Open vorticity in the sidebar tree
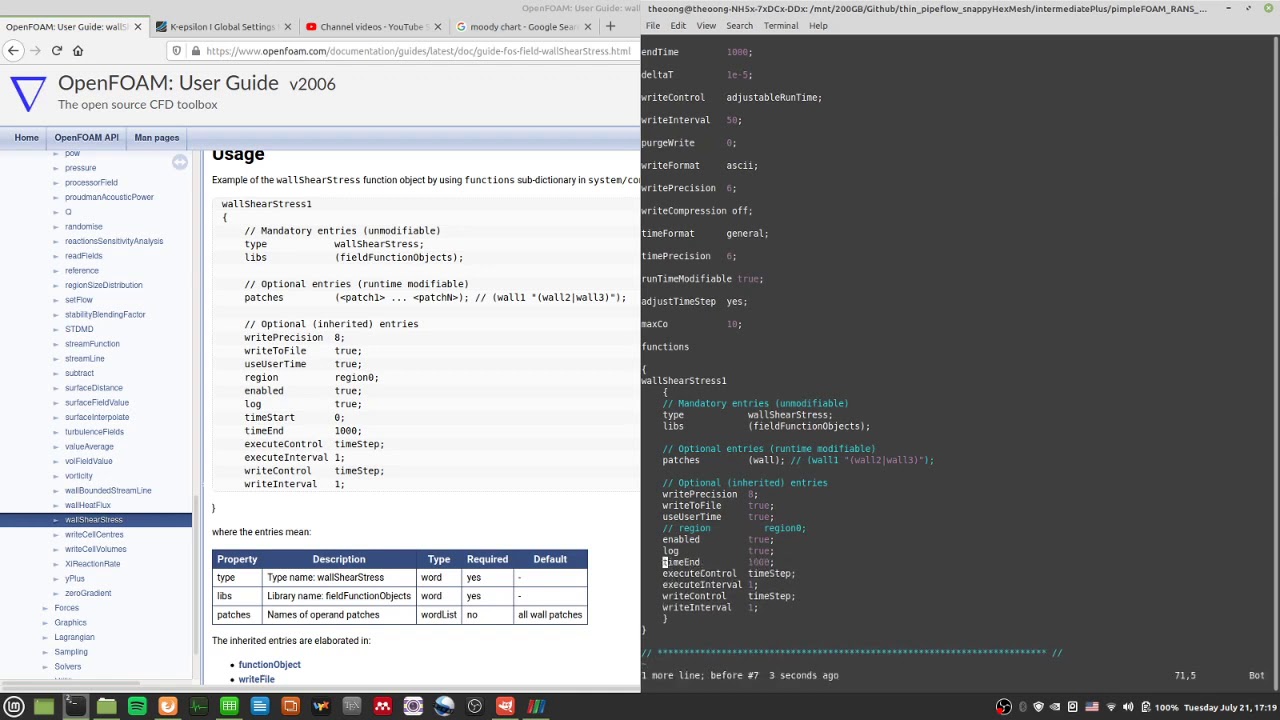 (79, 476)
